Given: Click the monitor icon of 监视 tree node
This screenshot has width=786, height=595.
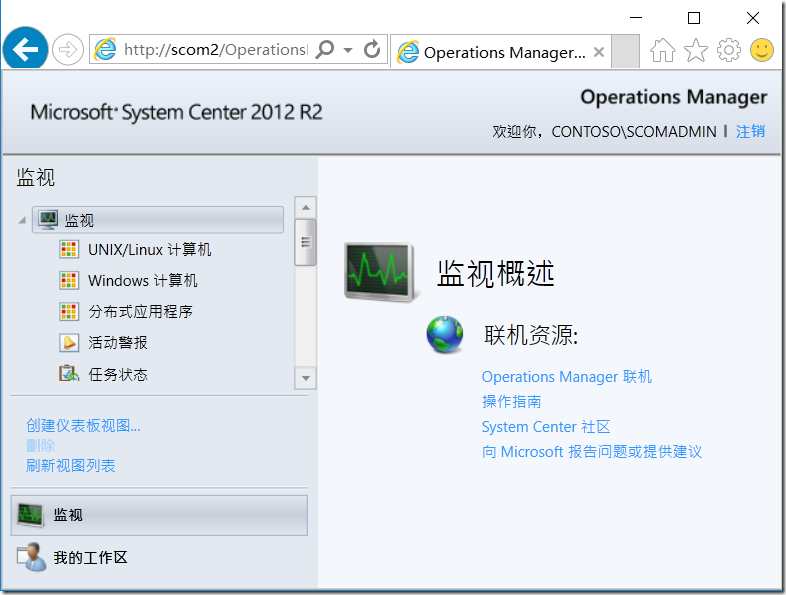Looking at the screenshot, I should click(48, 220).
